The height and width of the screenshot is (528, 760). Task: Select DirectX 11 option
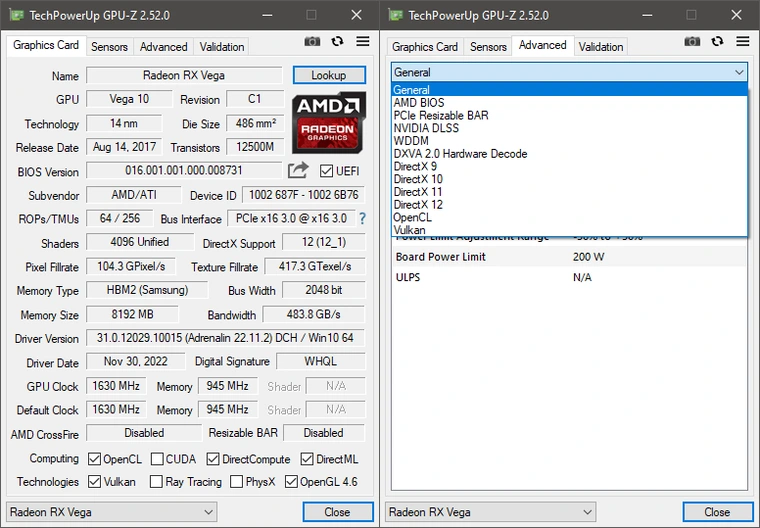tap(569, 192)
